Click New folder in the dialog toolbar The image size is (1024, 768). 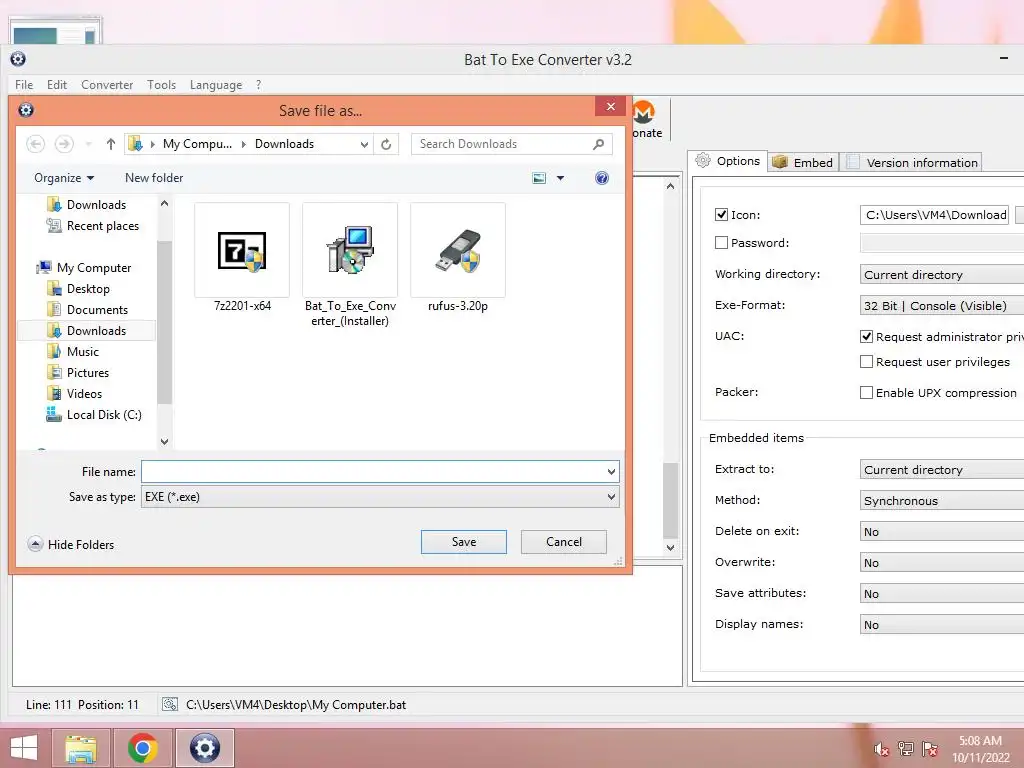coord(154,178)
